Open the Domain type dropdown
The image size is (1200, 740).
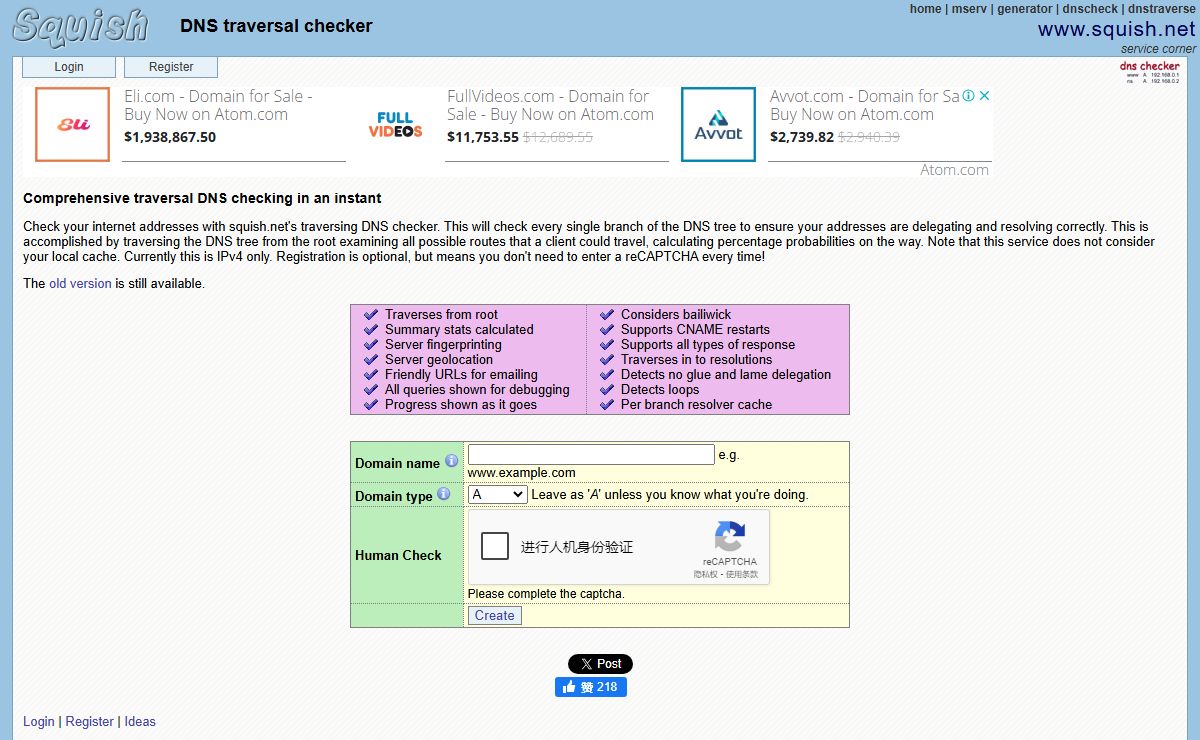pyautogui.click(x=498, y=494)
